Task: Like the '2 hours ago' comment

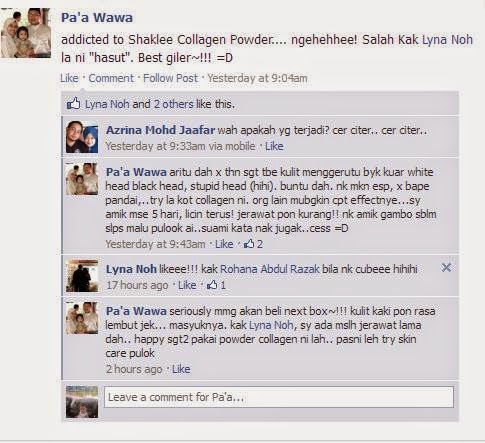Action: tap(181, 369)
